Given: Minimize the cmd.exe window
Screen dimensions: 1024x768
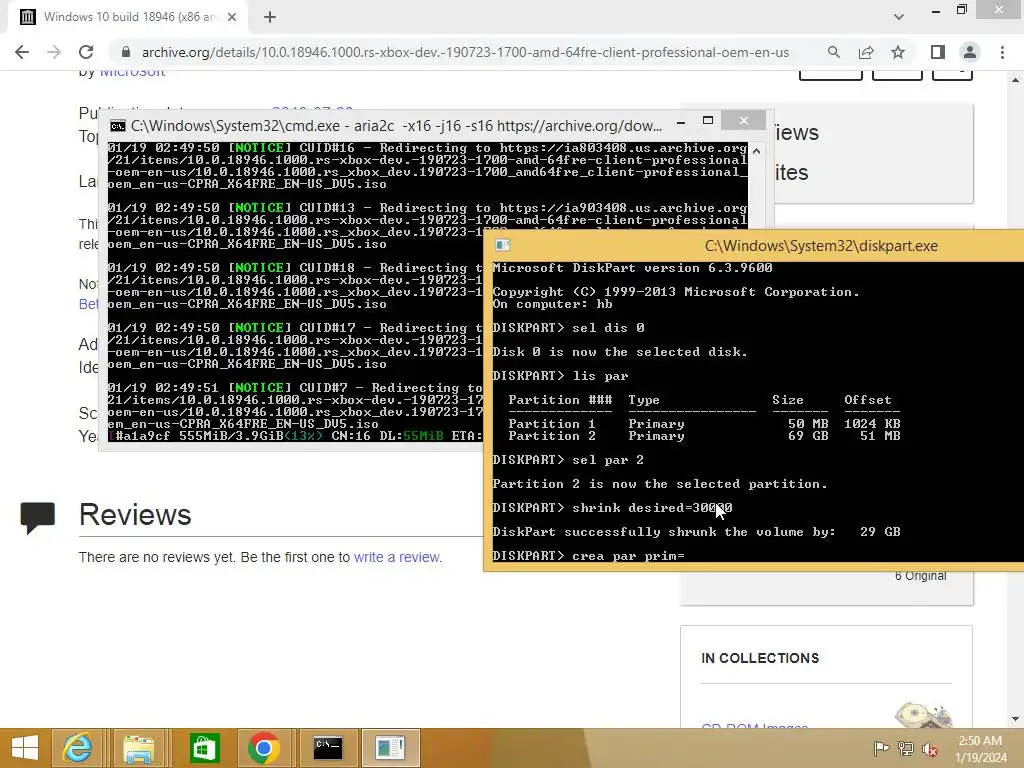Looking at the screenshot, I should coord(681,121).
